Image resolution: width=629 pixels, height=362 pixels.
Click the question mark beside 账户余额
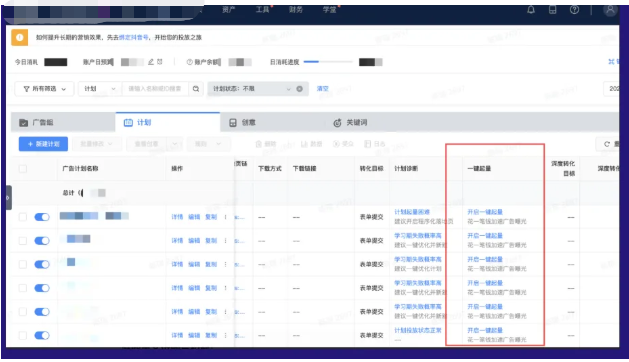pos(189,62)
